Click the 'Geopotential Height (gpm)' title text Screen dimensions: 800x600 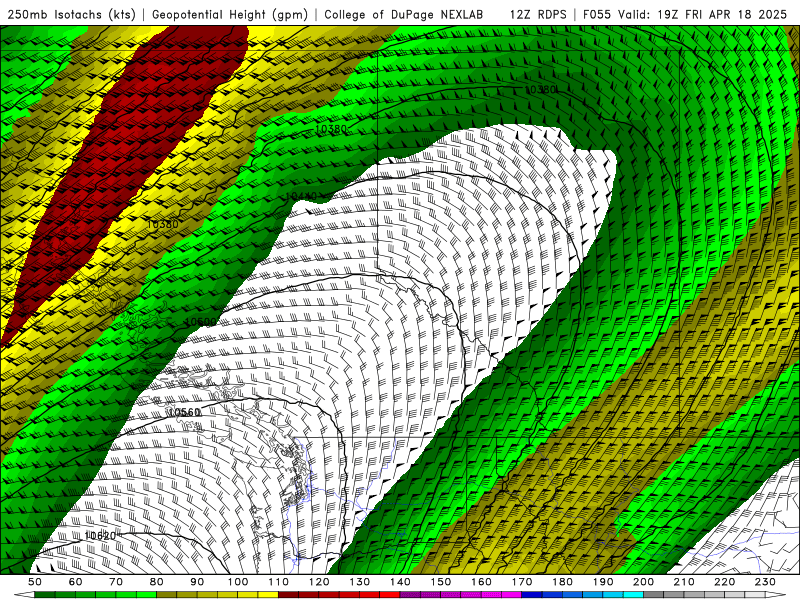(x=230, y=15)
